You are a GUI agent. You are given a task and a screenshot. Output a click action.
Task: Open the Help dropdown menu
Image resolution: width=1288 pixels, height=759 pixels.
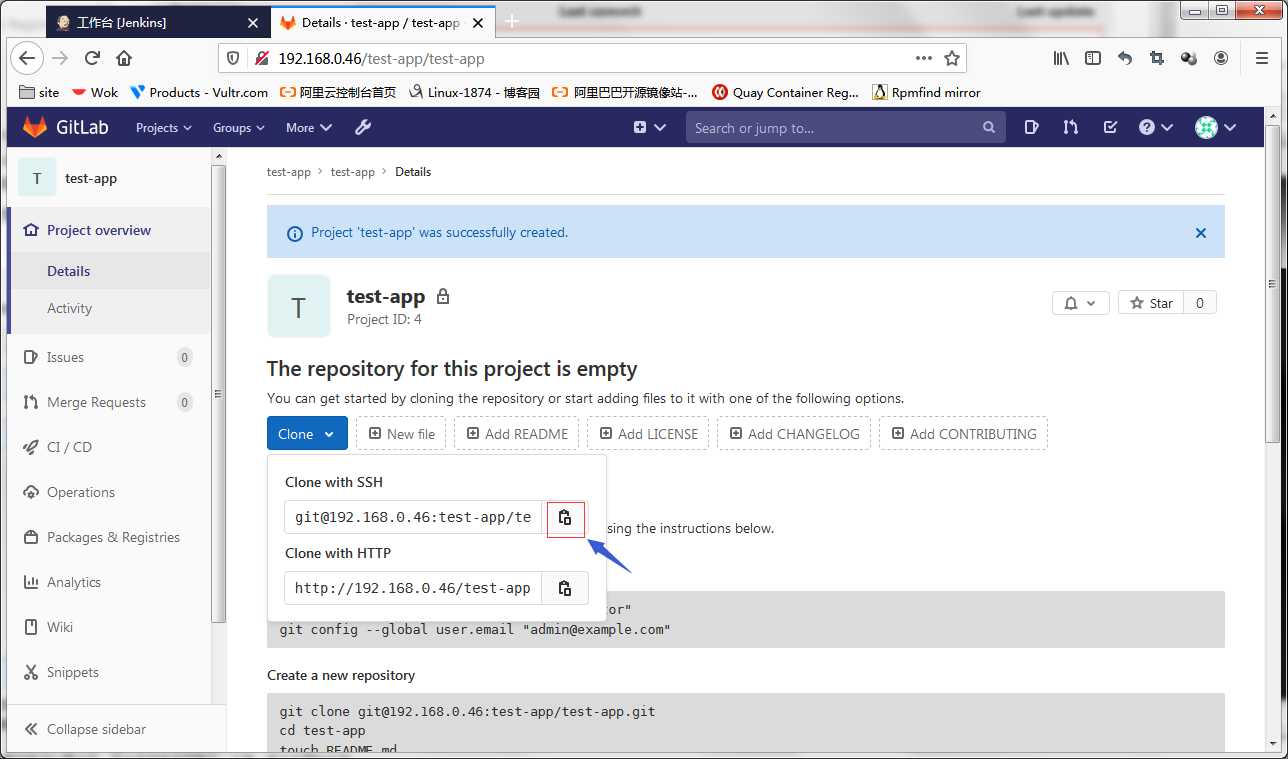click(x=1154, y=127)
